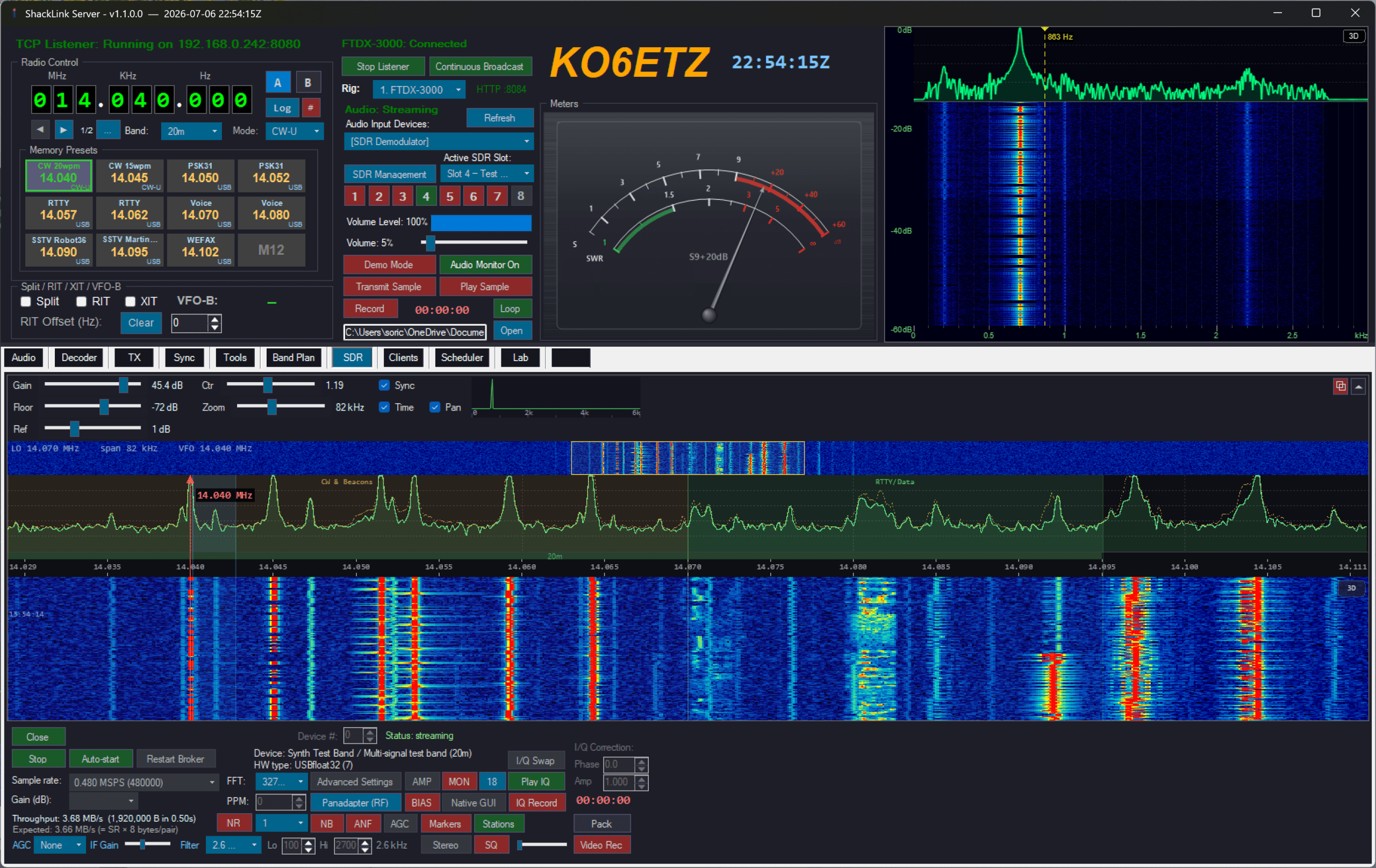Toggle the NR noise reduction button
Image resolution: width=1376 pixels, height=868 pixels.
(233, 823)
